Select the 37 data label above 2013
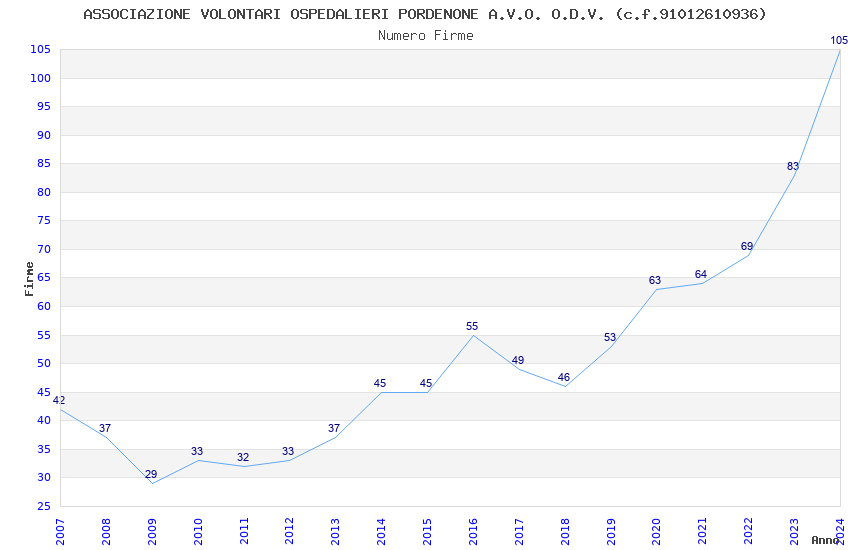 coord(334,429)
